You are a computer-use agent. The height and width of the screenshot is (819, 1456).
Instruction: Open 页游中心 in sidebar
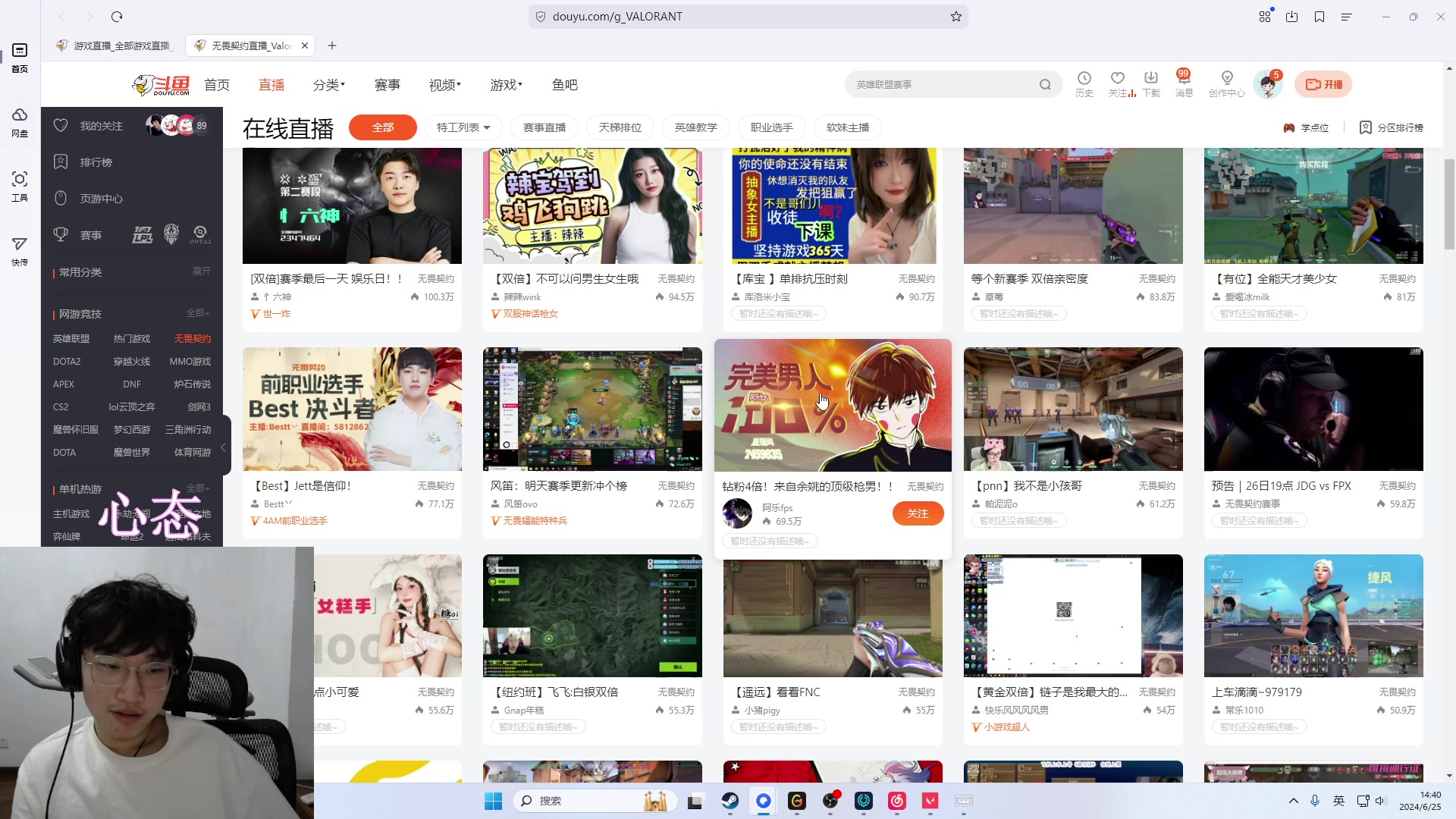click(x=102, y=199)
